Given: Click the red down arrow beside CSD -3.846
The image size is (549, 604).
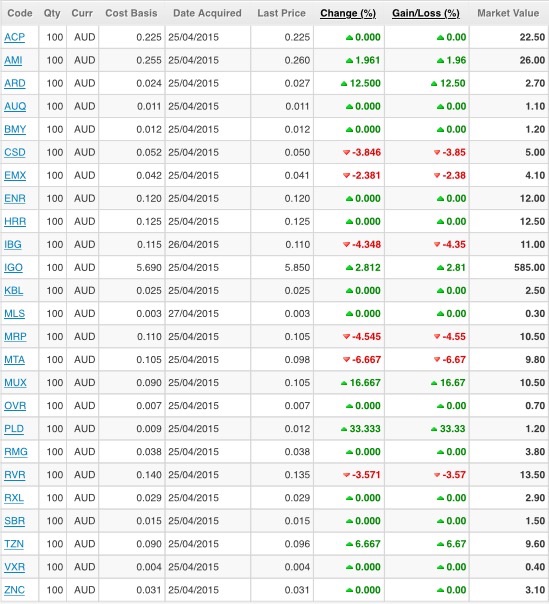Looking at the screenshot, I should click(x=346, y=153).
